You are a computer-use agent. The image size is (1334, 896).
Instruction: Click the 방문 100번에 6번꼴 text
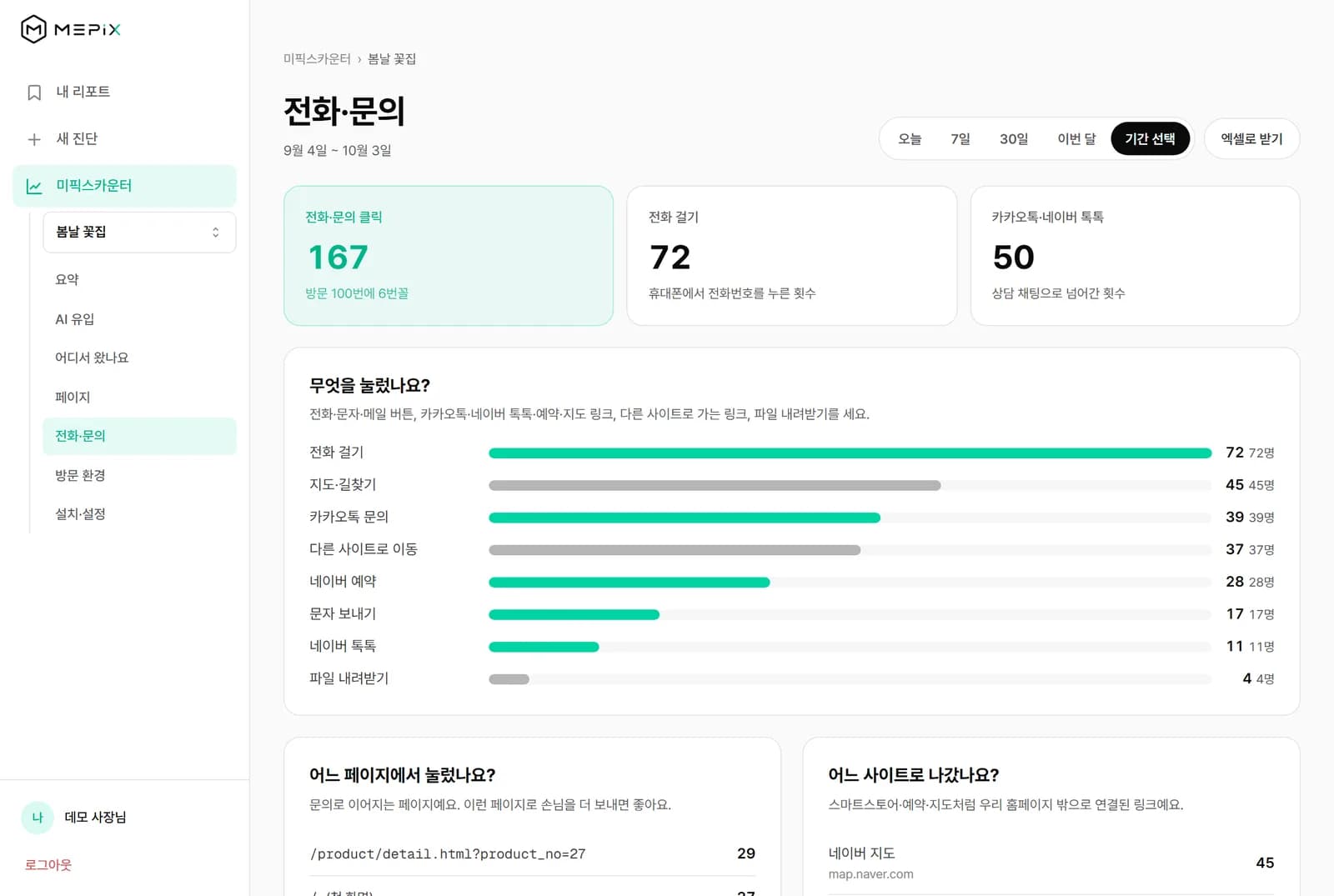pyautogui.click(x=357, y=293)
